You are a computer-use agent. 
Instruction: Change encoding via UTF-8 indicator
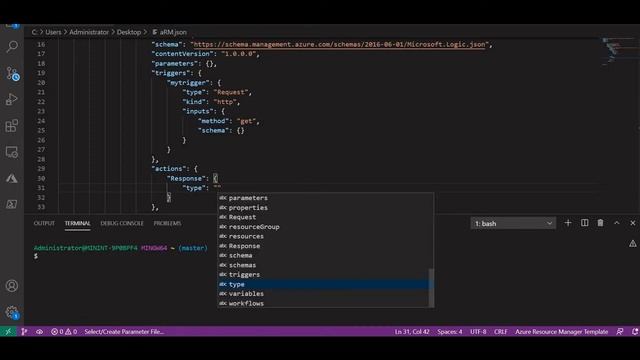coord(478,331)
